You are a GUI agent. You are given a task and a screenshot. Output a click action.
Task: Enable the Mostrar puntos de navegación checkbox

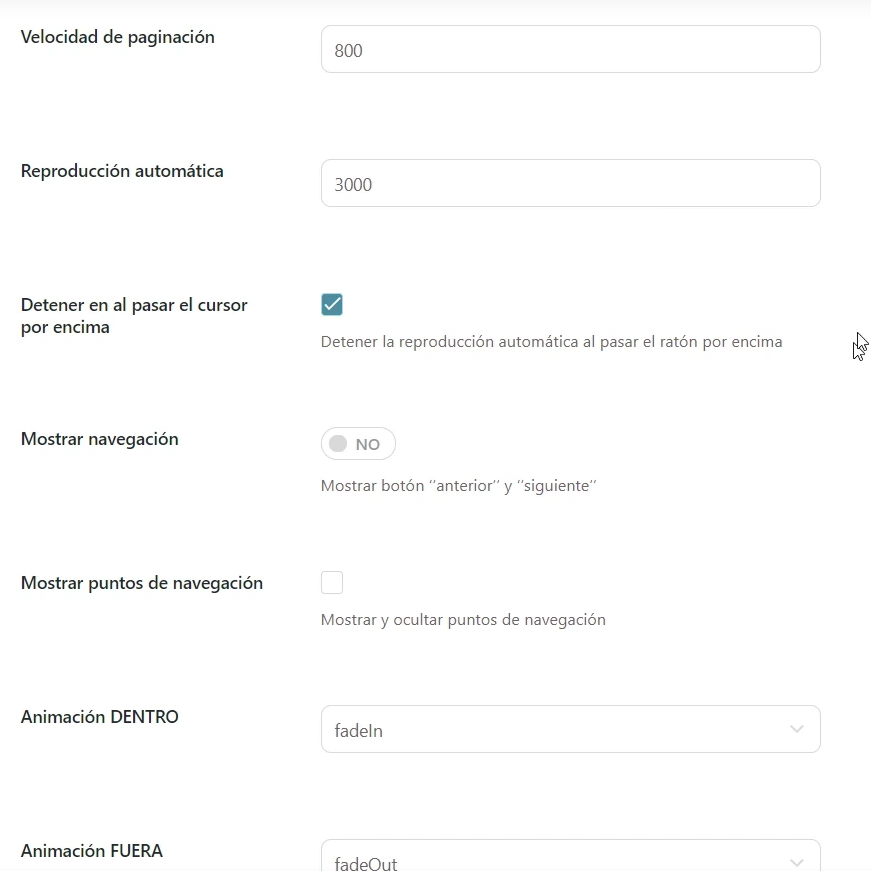pos(332,583)
